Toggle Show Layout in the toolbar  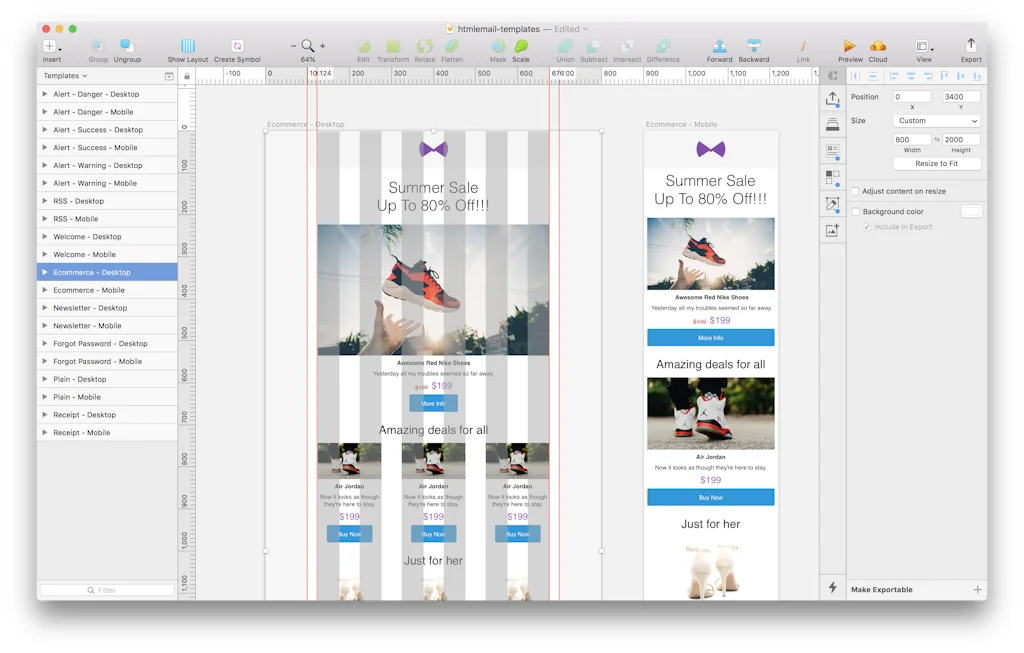tap(189, 46)
